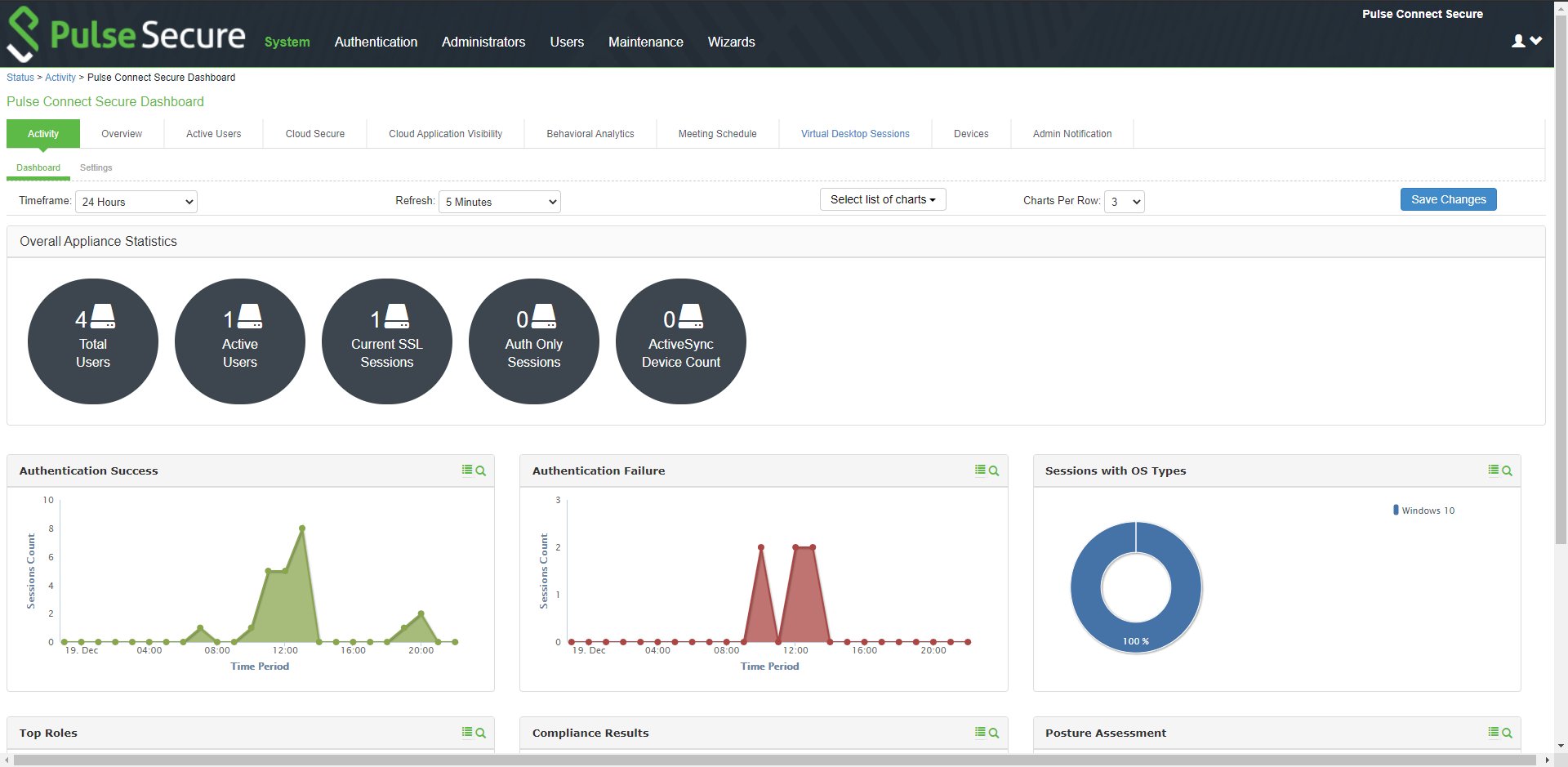Click magnifier icon on Top Roles panel
The width and height of the screenshot is (1568, 767).
click(x=481, y=733)
